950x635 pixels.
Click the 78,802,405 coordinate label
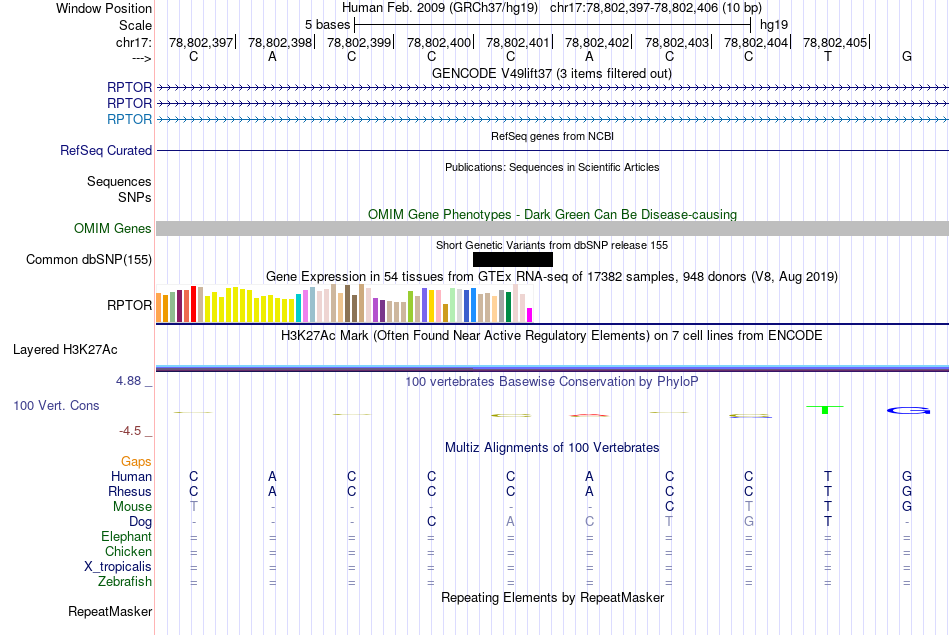pyautogui.click(x=835, y=42)
